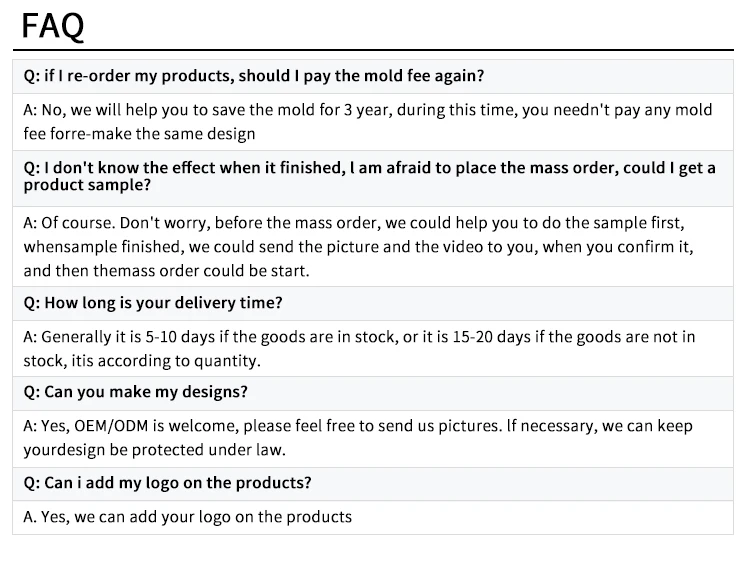The height and width of the screenshot is (573, 750).
Task: Click the 'we can add your logo' answer
Action: tap(187, 517)
